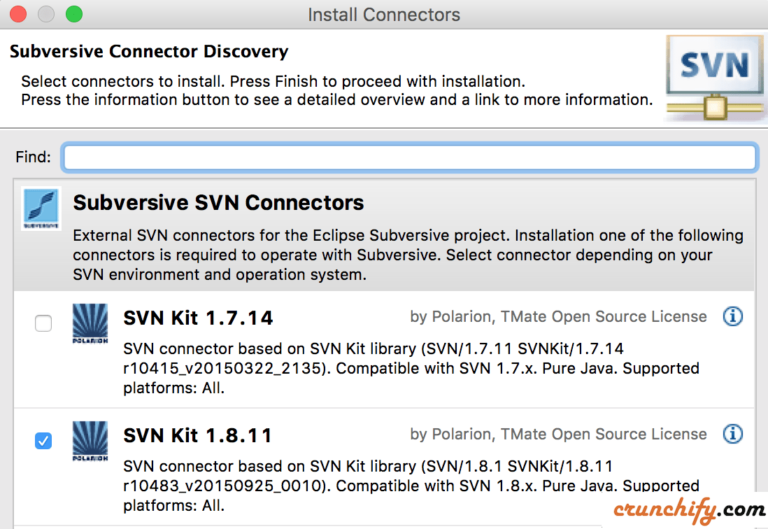Click the info button for SVN Kit 1.8.11
This screenshot has width=768, height=529.
pyautogui.click(x=733, y=434)
